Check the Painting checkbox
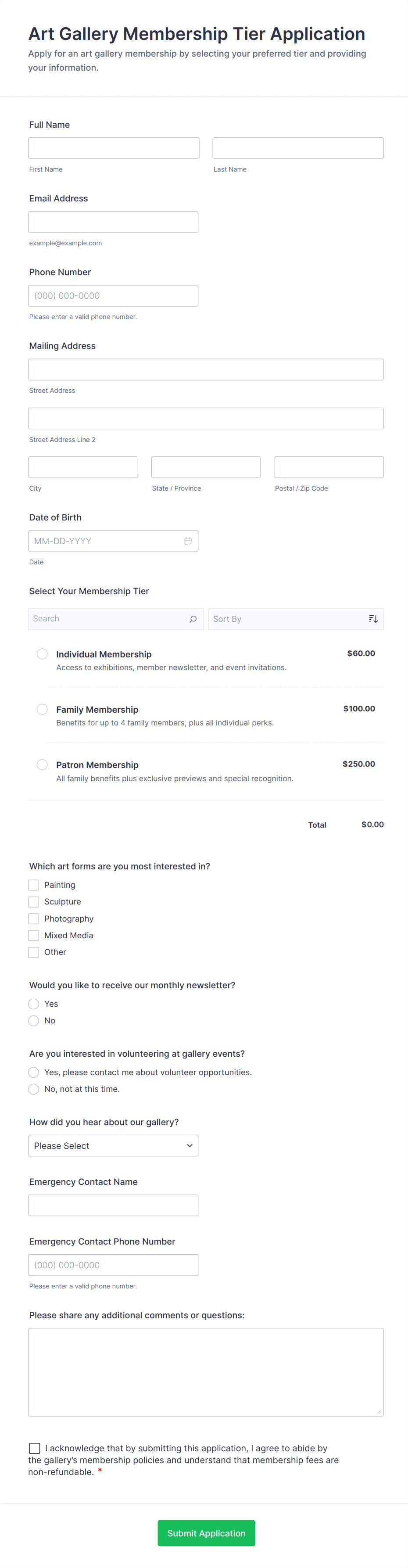This screenshot has height=1568, width=408. point(33,885)
